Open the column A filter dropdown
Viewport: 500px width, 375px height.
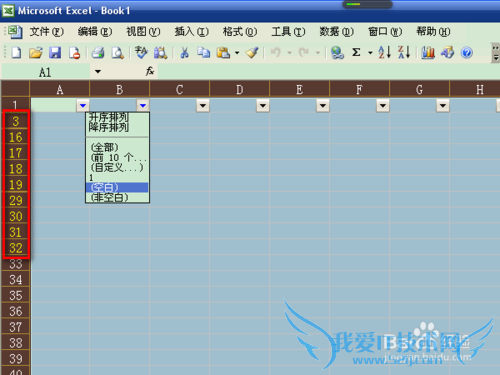(x=83, y=106)
